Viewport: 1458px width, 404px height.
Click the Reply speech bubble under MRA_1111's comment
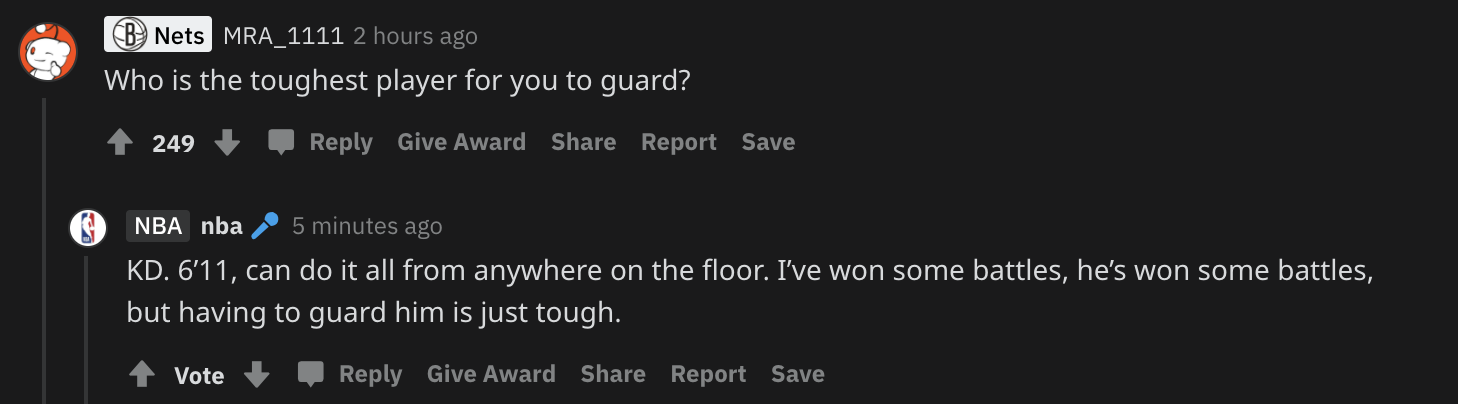pos(281,143)
